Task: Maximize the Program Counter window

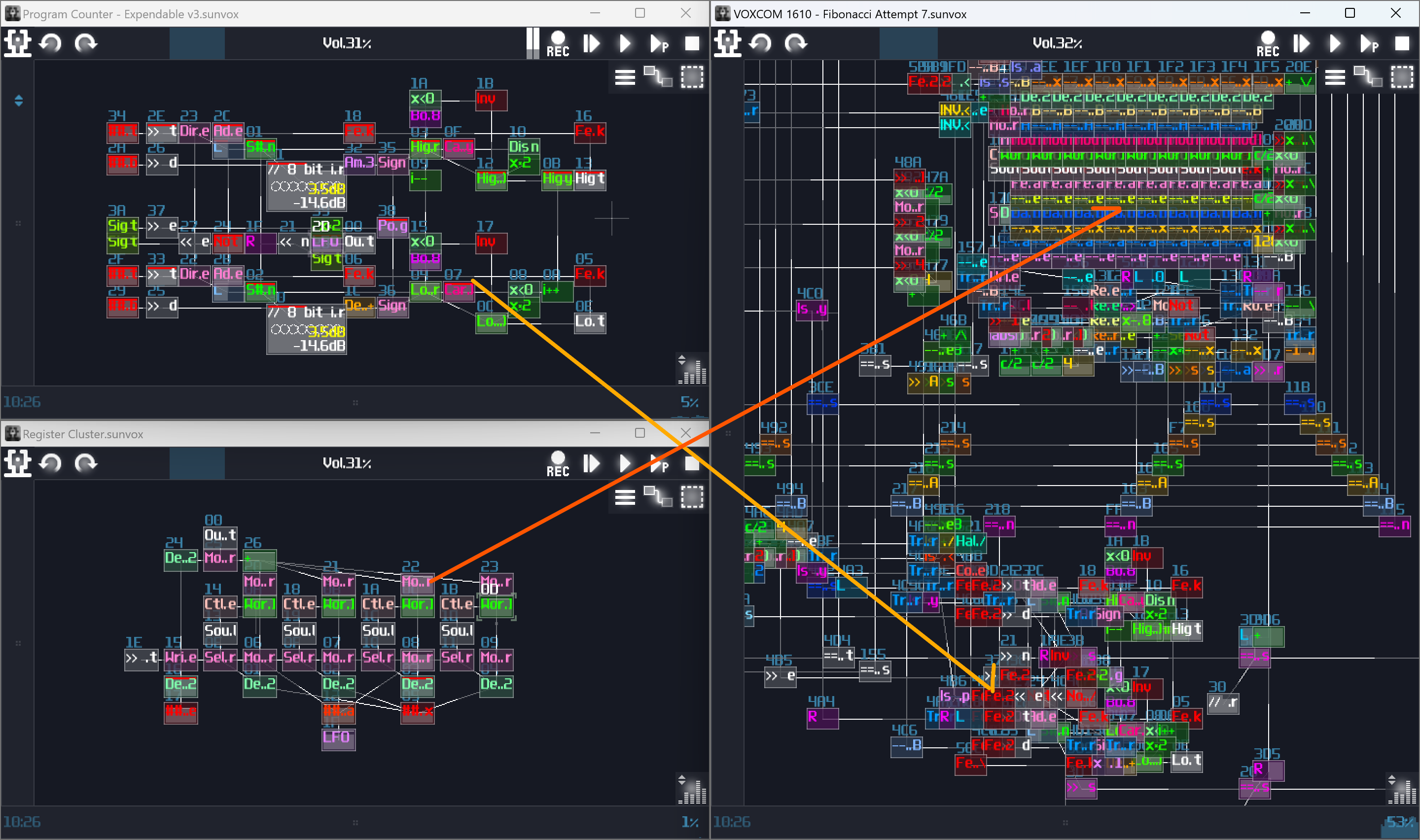Action: click(x=640, y=13)
